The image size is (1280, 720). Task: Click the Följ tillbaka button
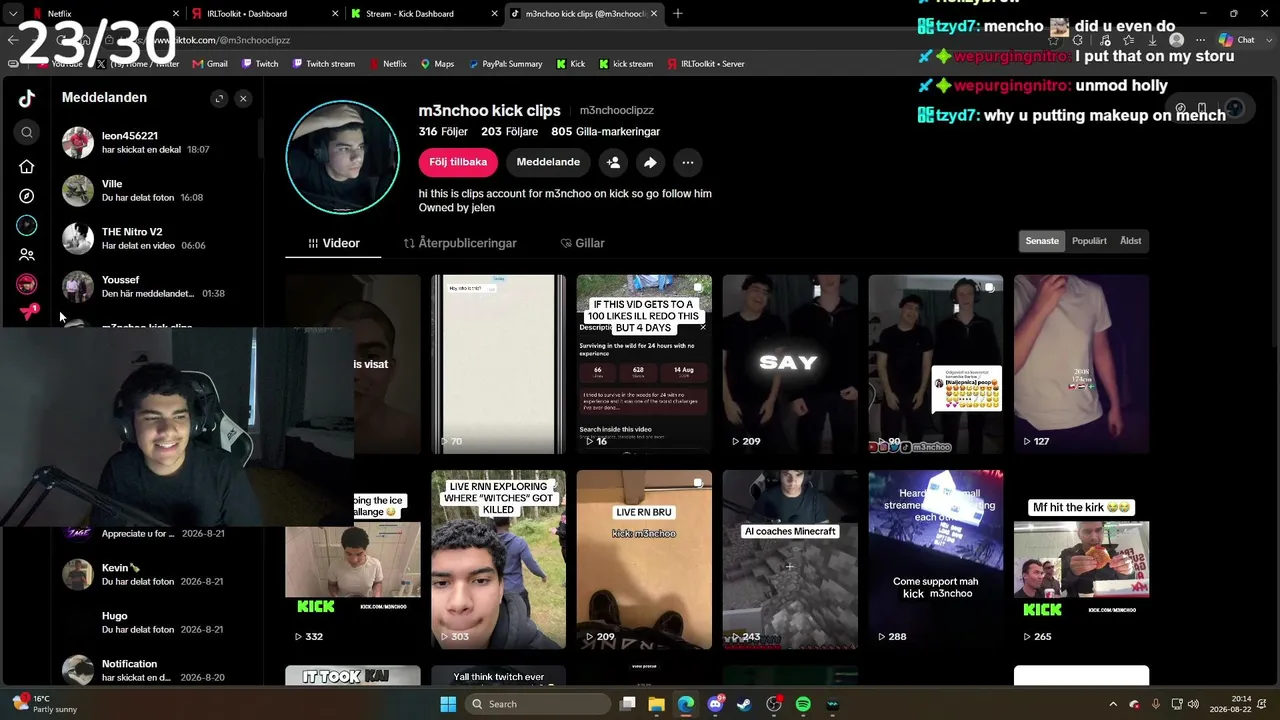[458, 162]
